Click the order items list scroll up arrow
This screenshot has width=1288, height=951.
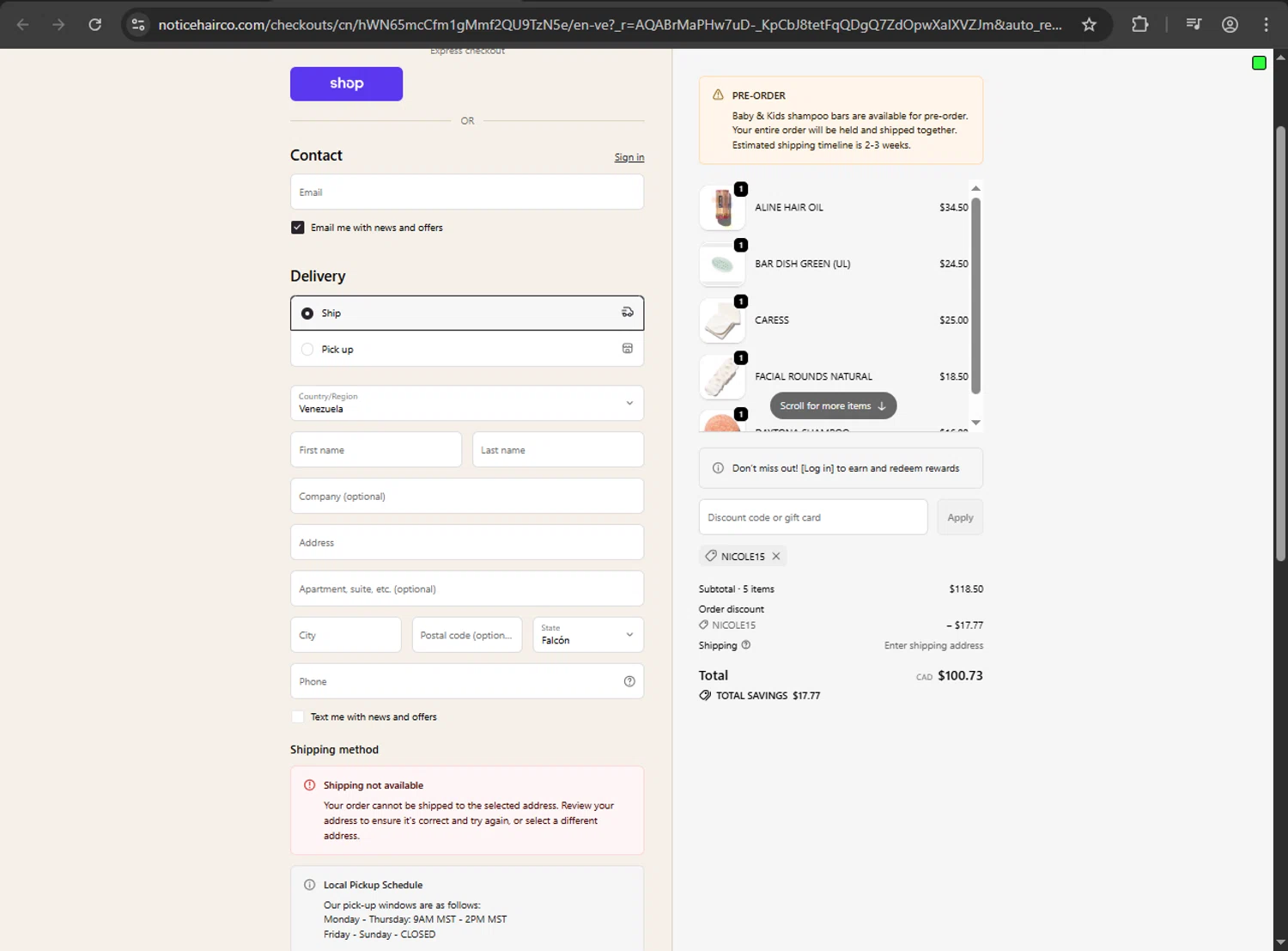click(975, 188)
